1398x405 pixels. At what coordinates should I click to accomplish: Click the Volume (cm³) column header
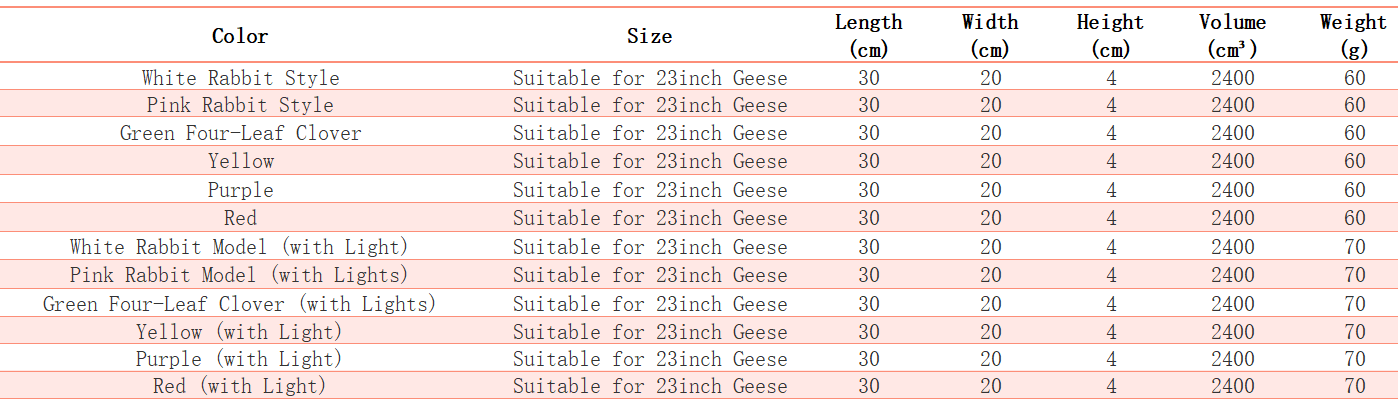(1232, 35)
